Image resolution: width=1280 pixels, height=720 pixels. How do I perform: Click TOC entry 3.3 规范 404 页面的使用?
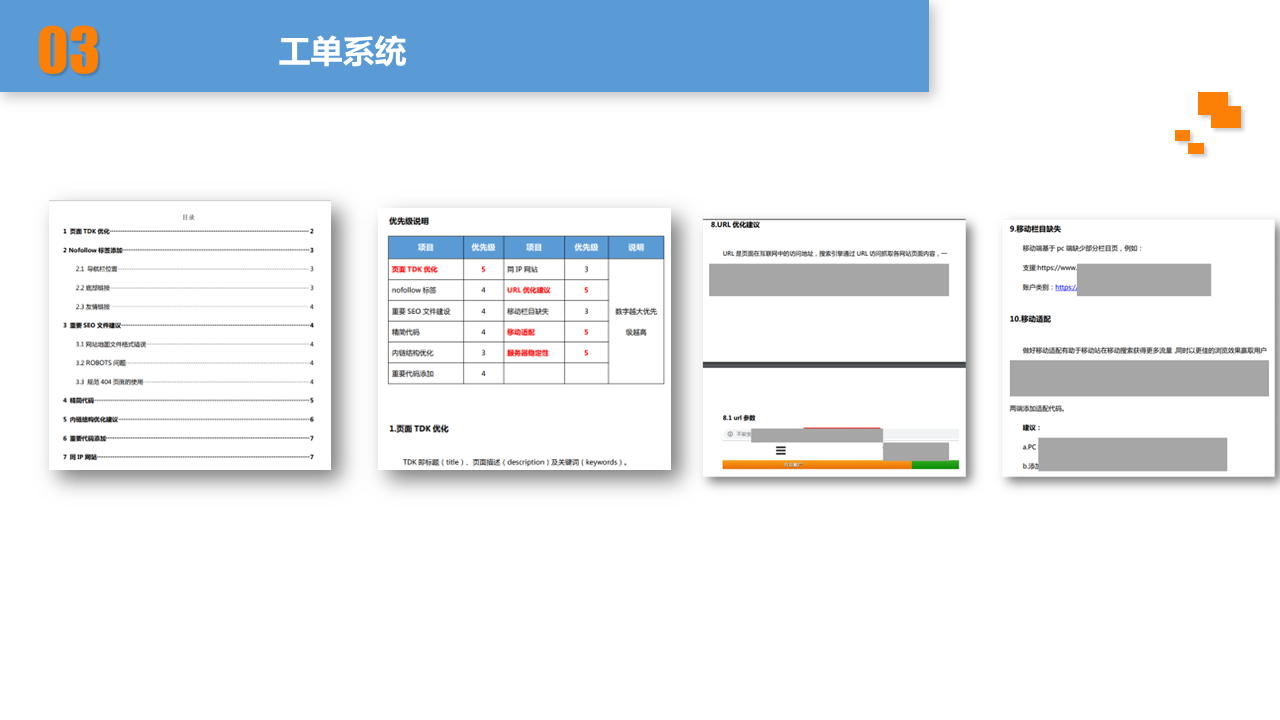(109, 382)
